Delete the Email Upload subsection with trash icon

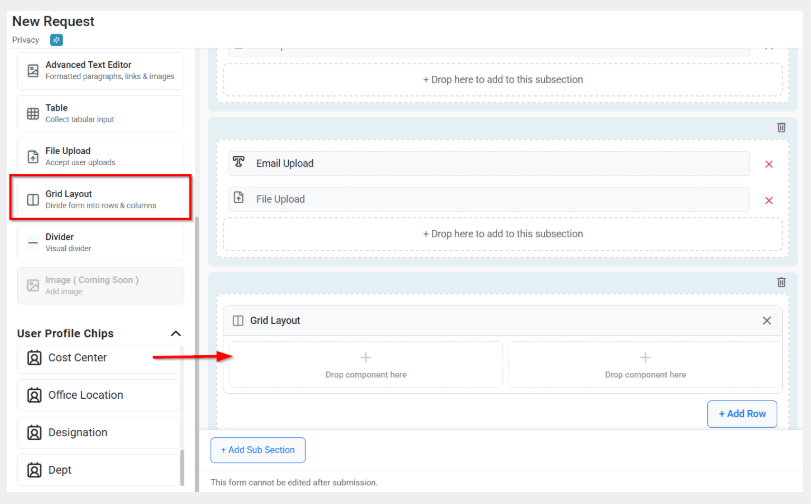point(781,127)
